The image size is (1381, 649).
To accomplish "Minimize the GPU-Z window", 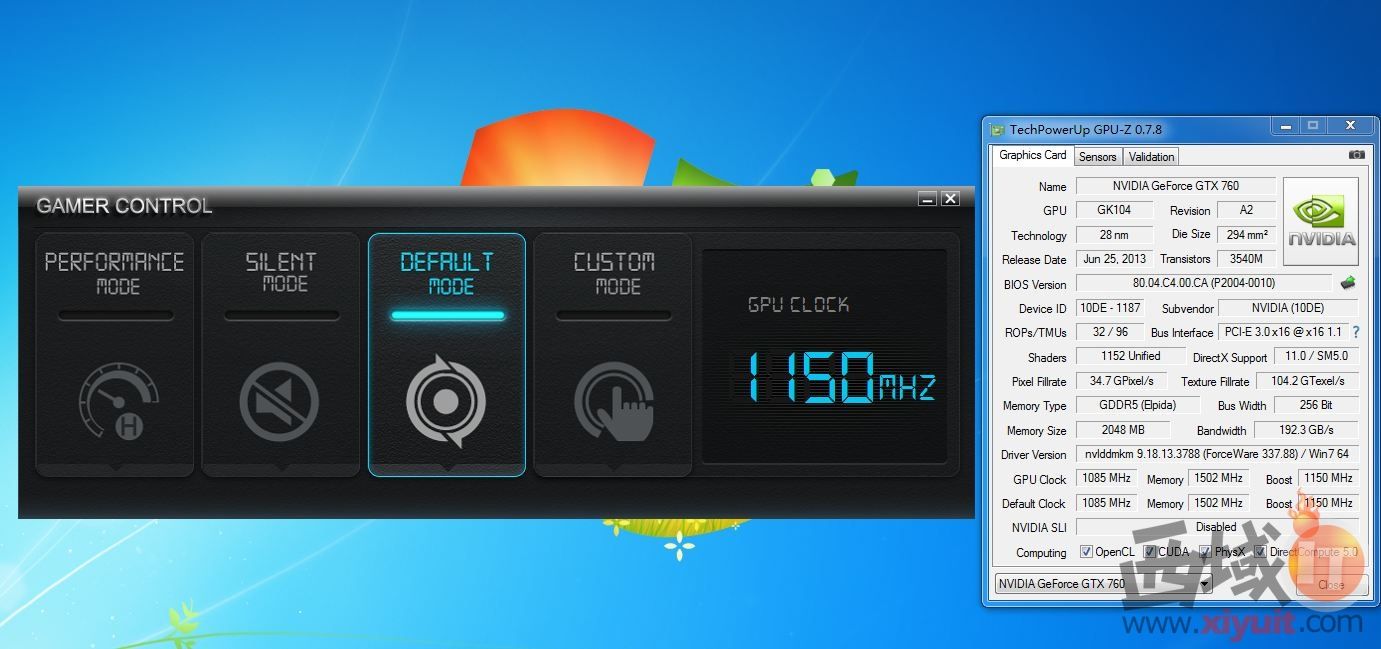I will click(1284, 126).
